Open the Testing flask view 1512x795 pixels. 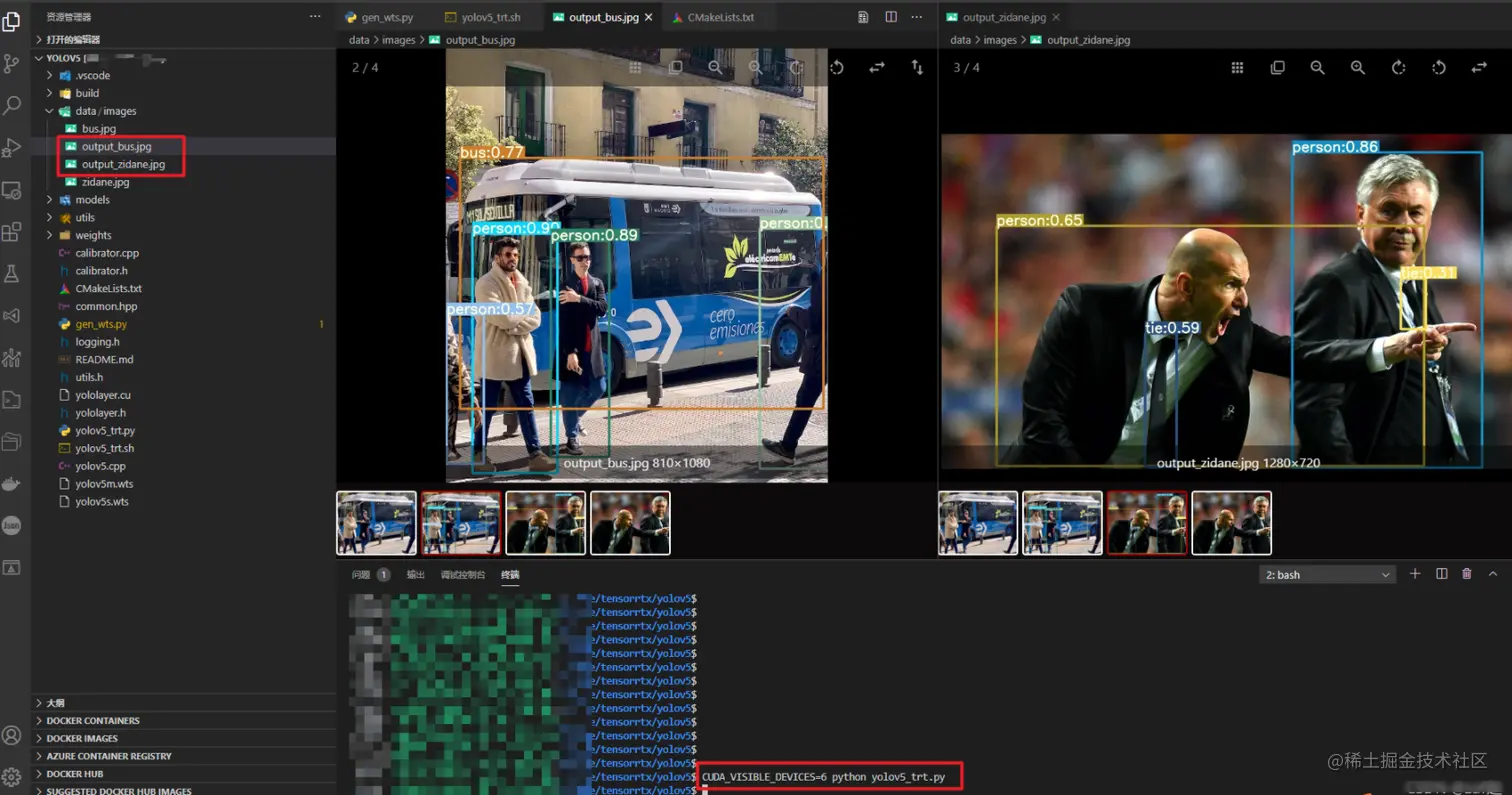[12, 273]
